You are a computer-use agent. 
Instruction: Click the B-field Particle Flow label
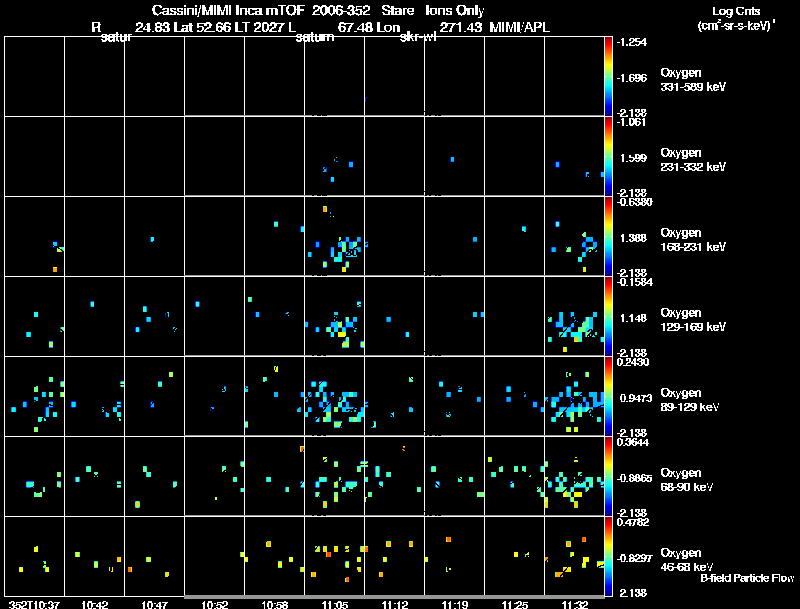coord(747,578)
